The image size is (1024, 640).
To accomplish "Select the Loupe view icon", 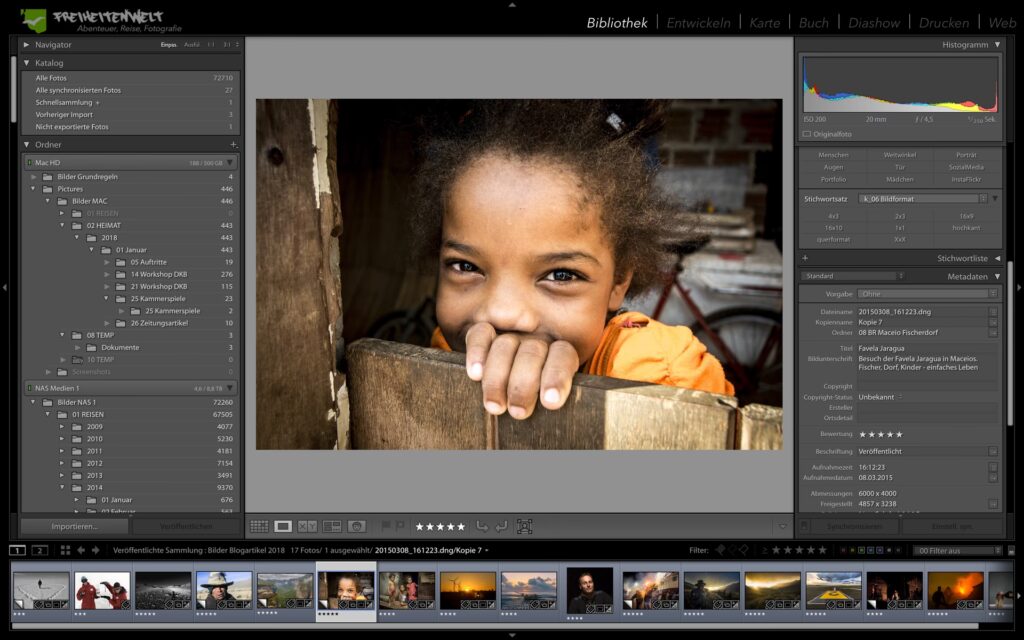I will coord(283,526).
